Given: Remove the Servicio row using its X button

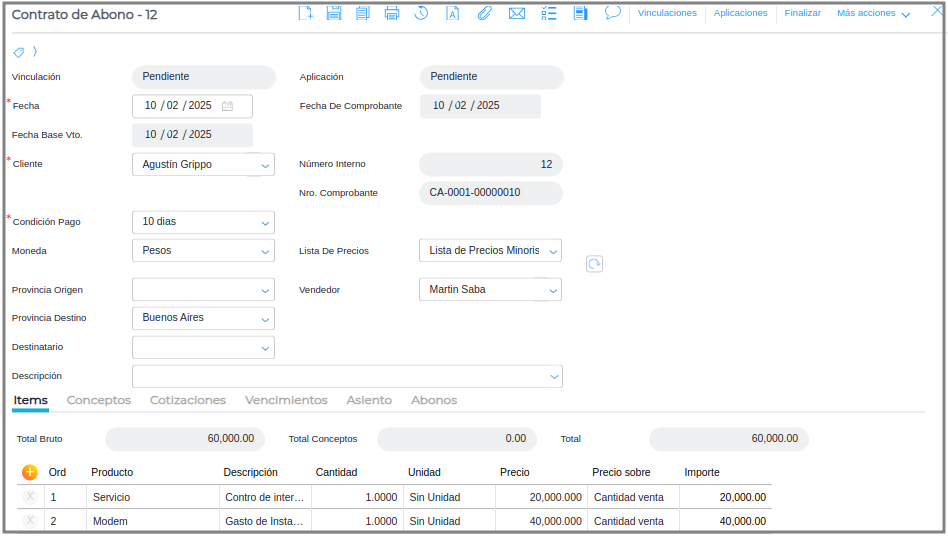Looking at the screenshot, I should [x=30, y=496].
